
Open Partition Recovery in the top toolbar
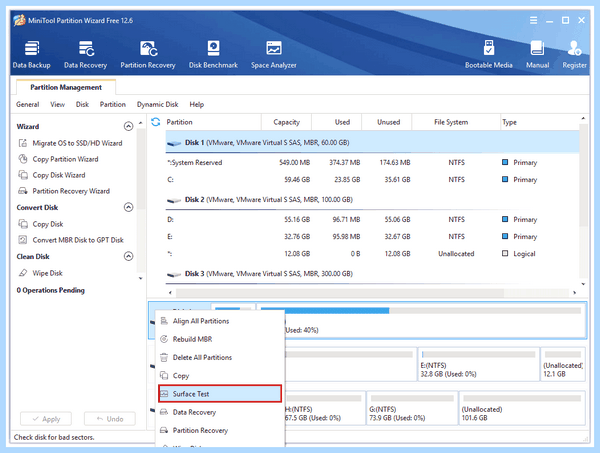point(148,55)
